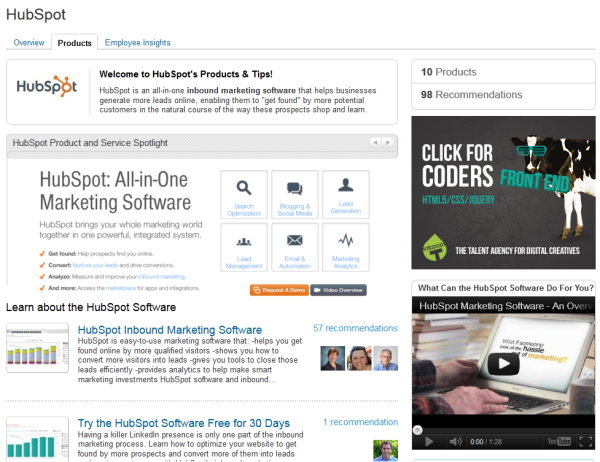Go to previous spotlight slide arrow
This screenshot has height=462, width=600.
375,142
